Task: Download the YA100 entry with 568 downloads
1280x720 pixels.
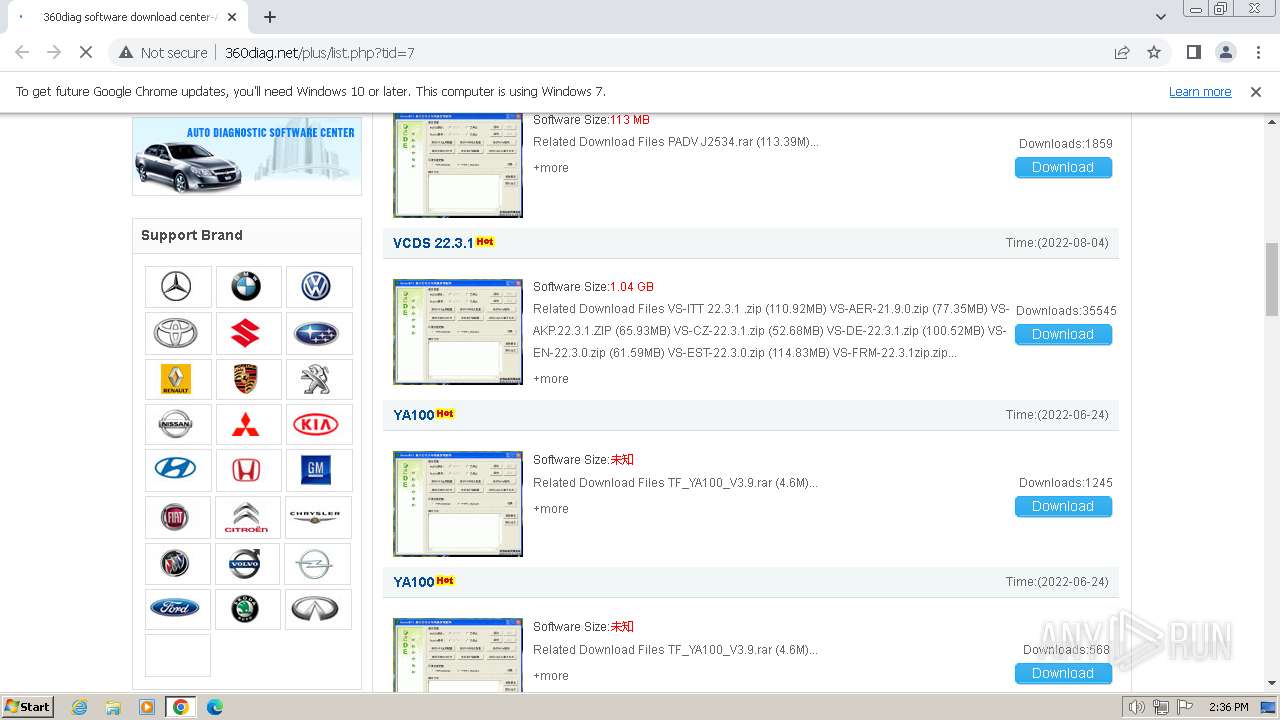Action: tap(1063, 673)
